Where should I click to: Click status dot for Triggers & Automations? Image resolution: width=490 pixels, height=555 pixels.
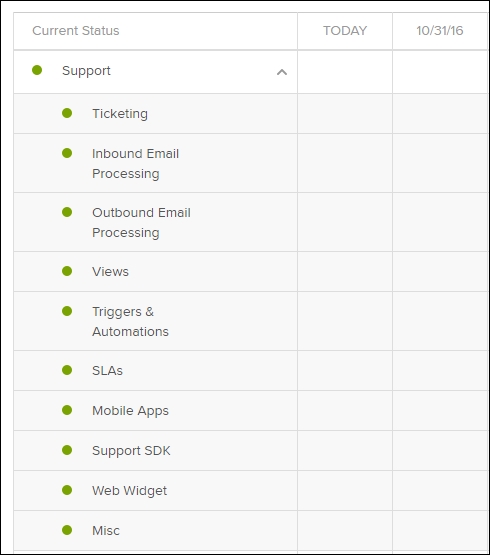click(67, 311)
